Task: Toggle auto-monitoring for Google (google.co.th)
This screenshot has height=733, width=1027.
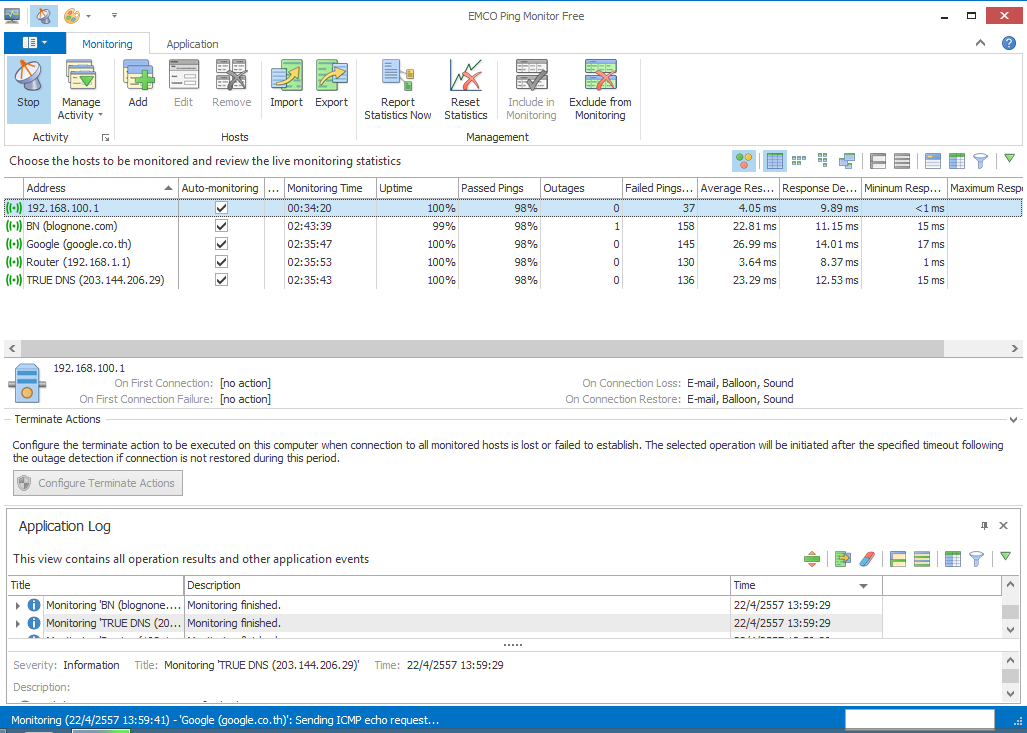Action: pos(221,244)
